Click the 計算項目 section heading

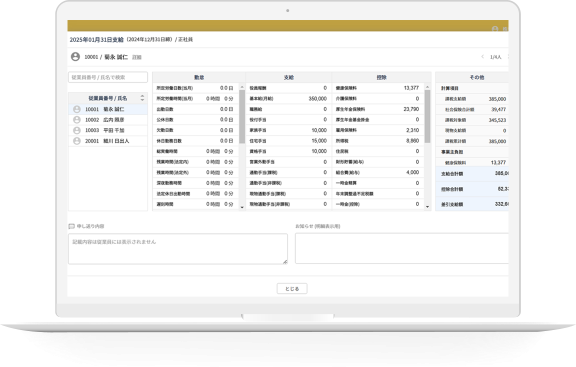450,89
